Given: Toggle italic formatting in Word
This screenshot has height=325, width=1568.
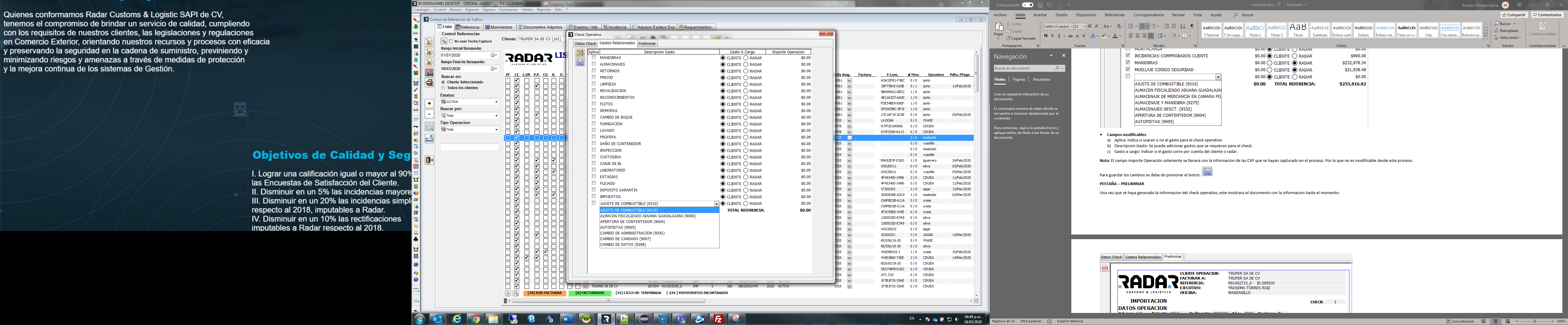Looking at the screenshot, I should pos(1052,36).
